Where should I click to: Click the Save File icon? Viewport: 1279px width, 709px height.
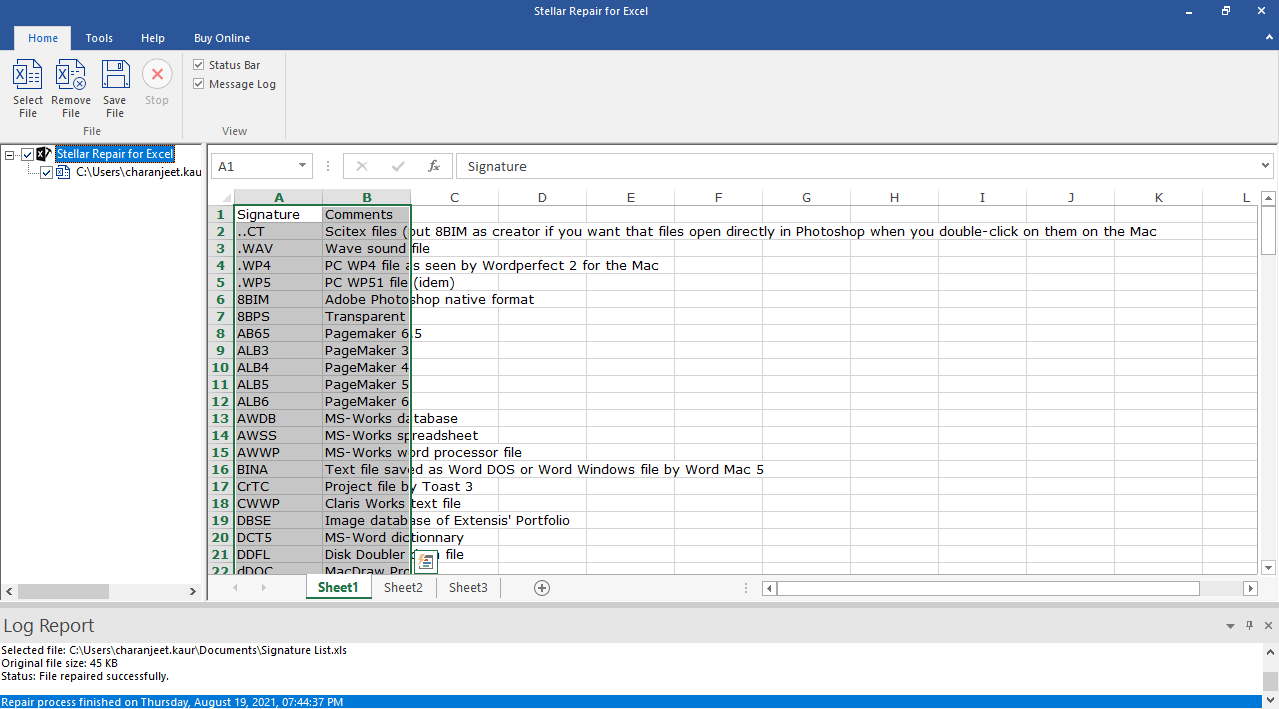click(x=115, y=75)
